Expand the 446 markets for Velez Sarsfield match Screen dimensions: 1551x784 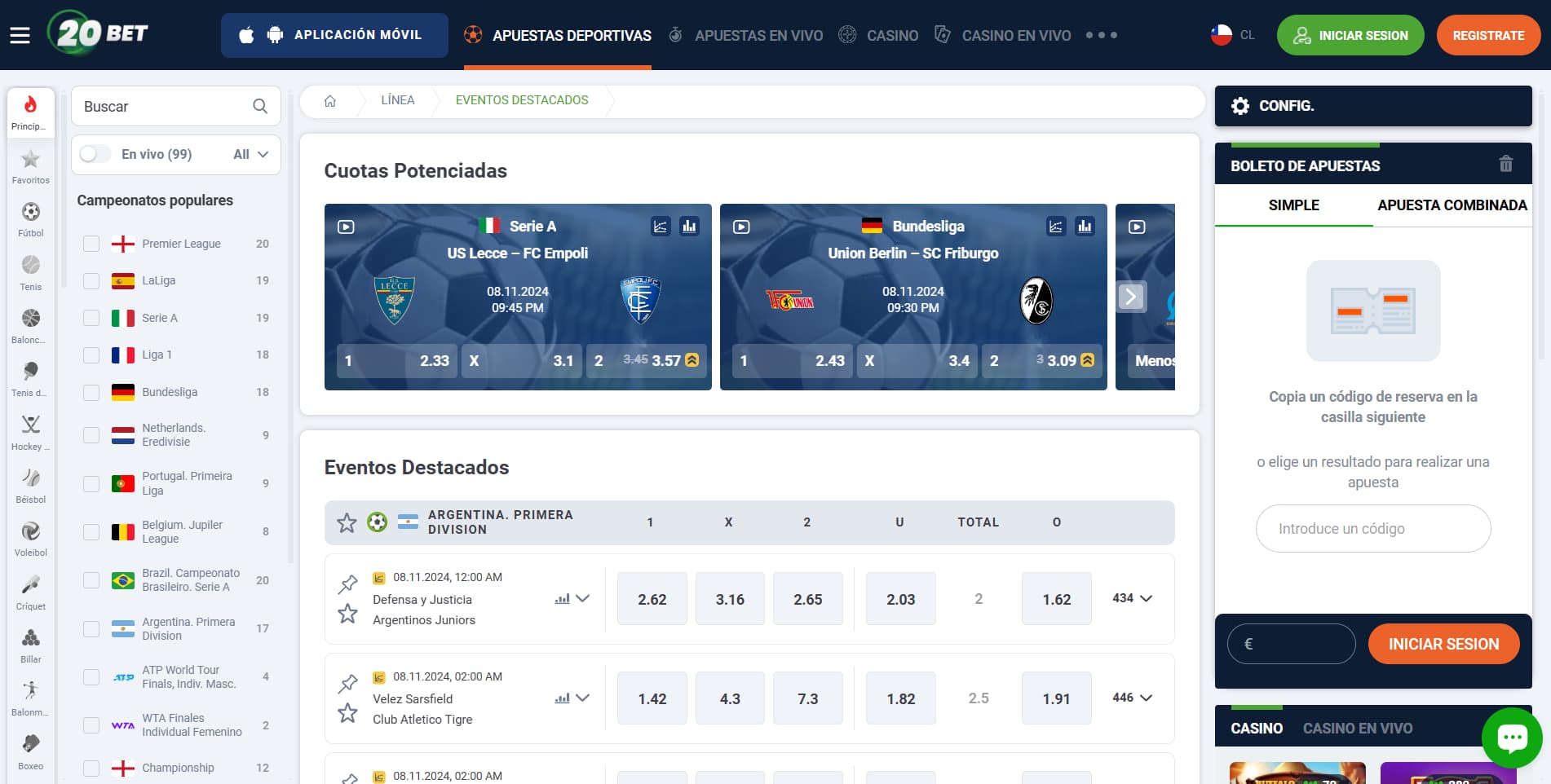click(x=1133, y=698)
